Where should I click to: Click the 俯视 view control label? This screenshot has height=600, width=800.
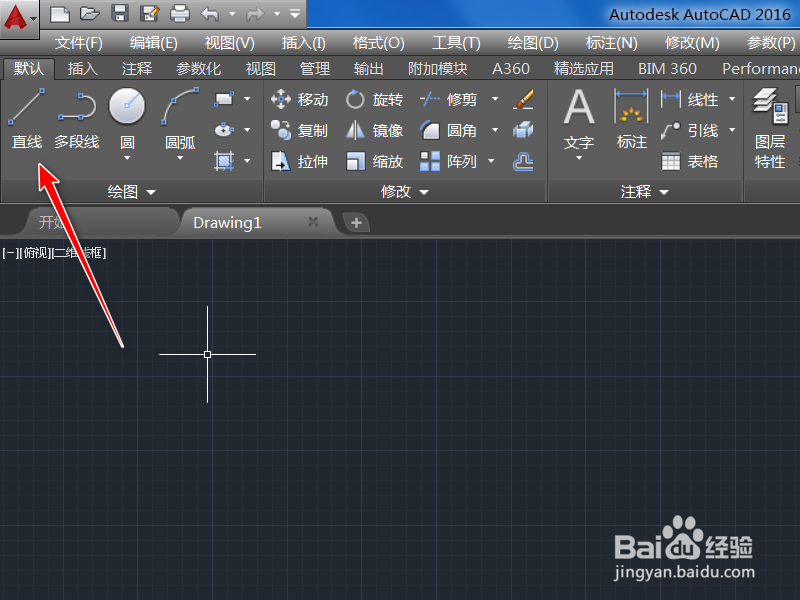click(35, 253)
